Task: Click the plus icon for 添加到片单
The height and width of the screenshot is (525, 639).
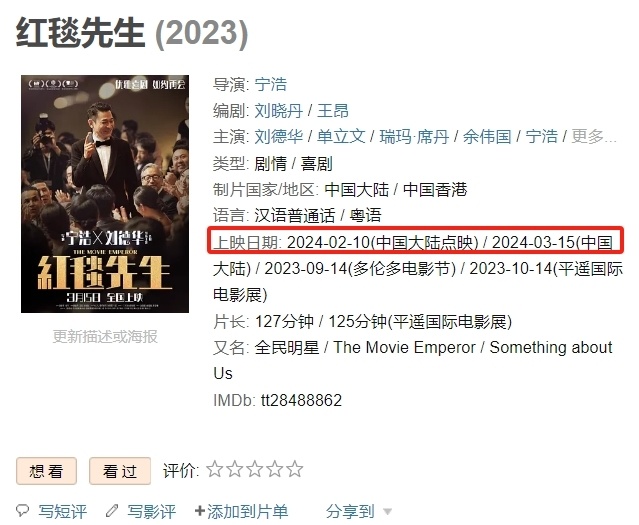Action: coord(199,511)
